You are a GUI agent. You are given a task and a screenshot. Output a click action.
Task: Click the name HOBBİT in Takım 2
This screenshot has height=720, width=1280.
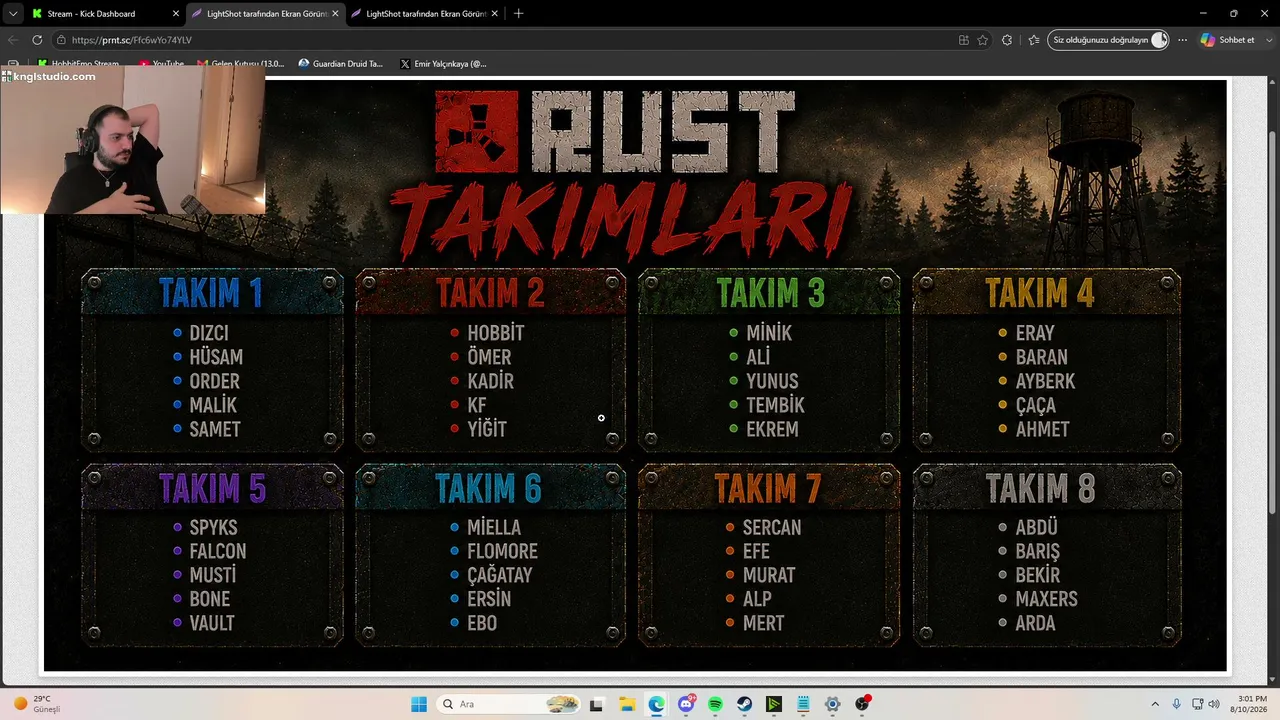point(496,333)
